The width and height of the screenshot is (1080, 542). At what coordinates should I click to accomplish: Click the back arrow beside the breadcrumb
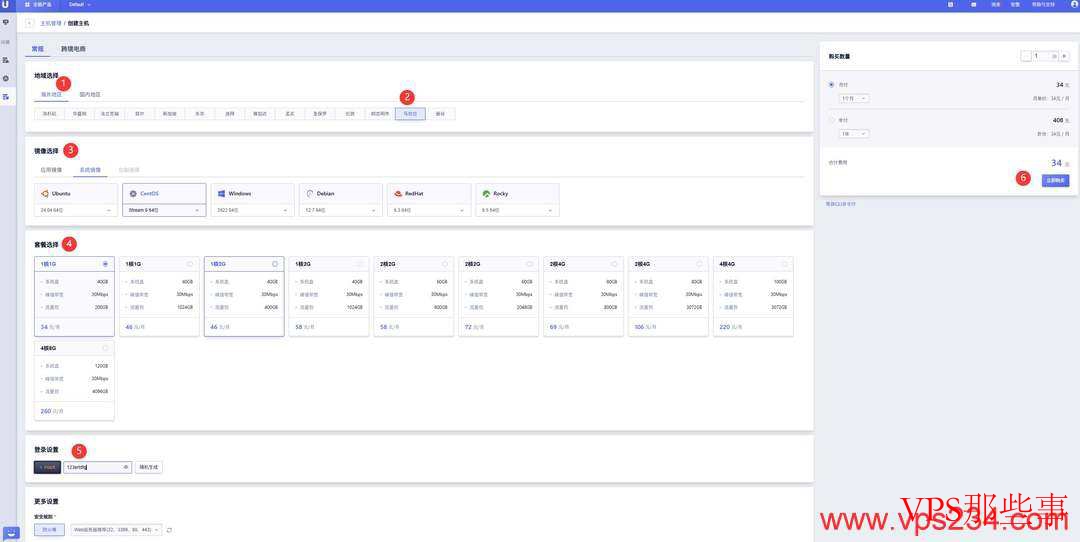(29, 22)
